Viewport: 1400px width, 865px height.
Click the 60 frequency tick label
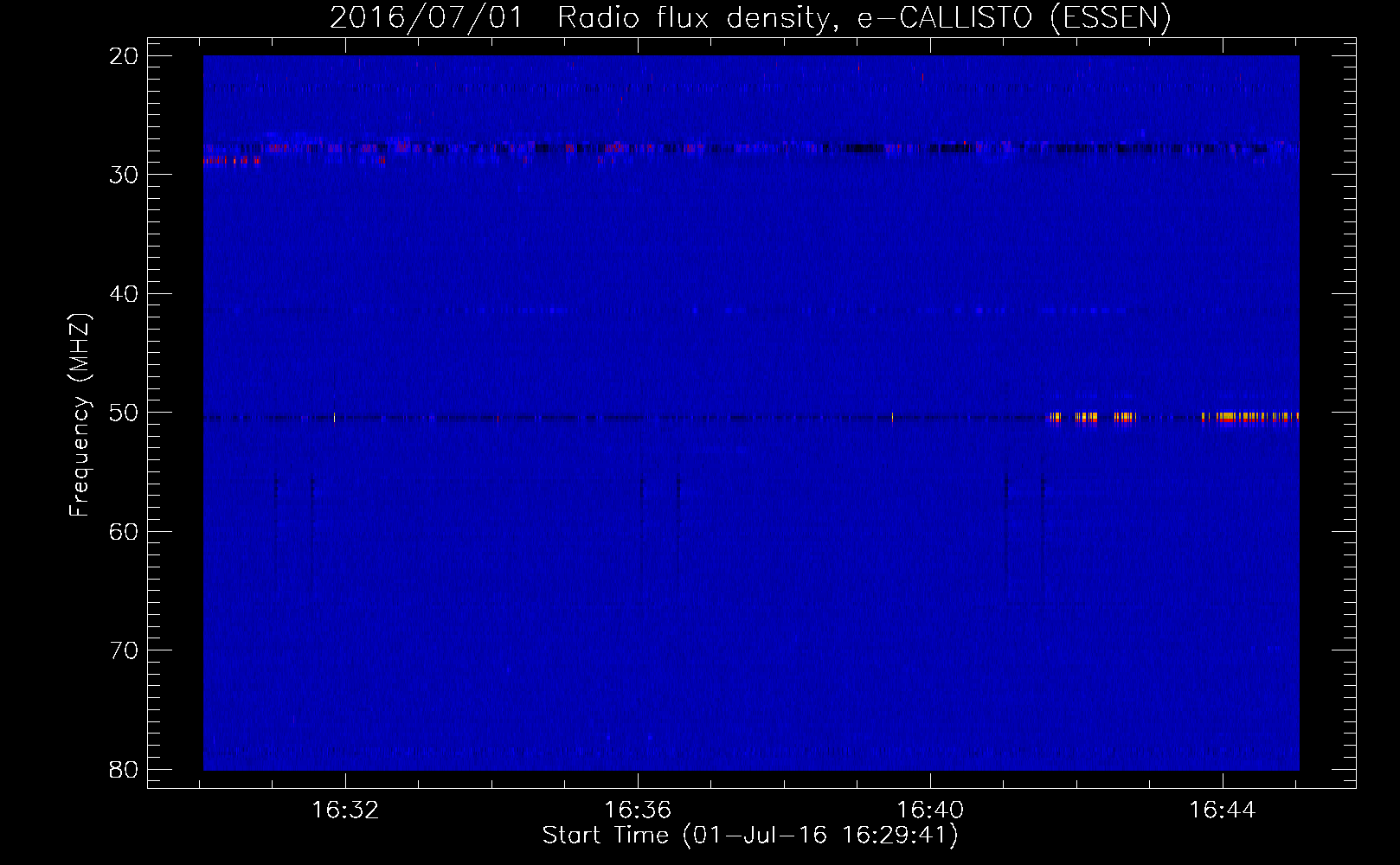click(124, 532)
